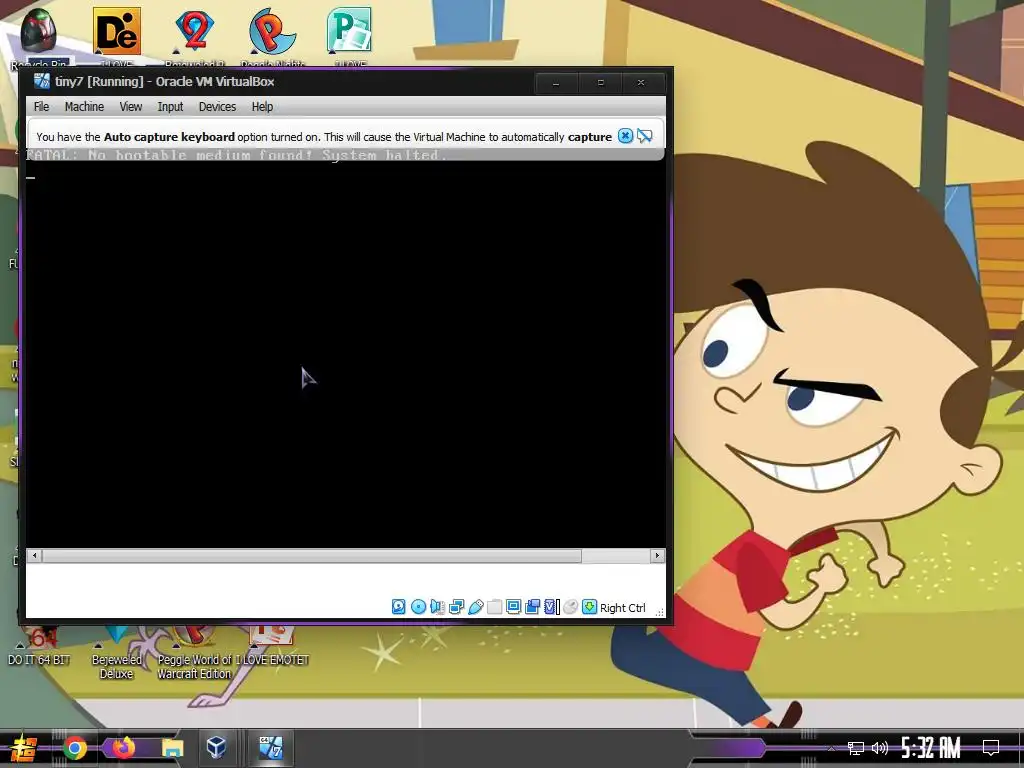Click the running tiny7 VM taskbar icon
This screenshot has width=1024, height=768.
click(271, 747)
